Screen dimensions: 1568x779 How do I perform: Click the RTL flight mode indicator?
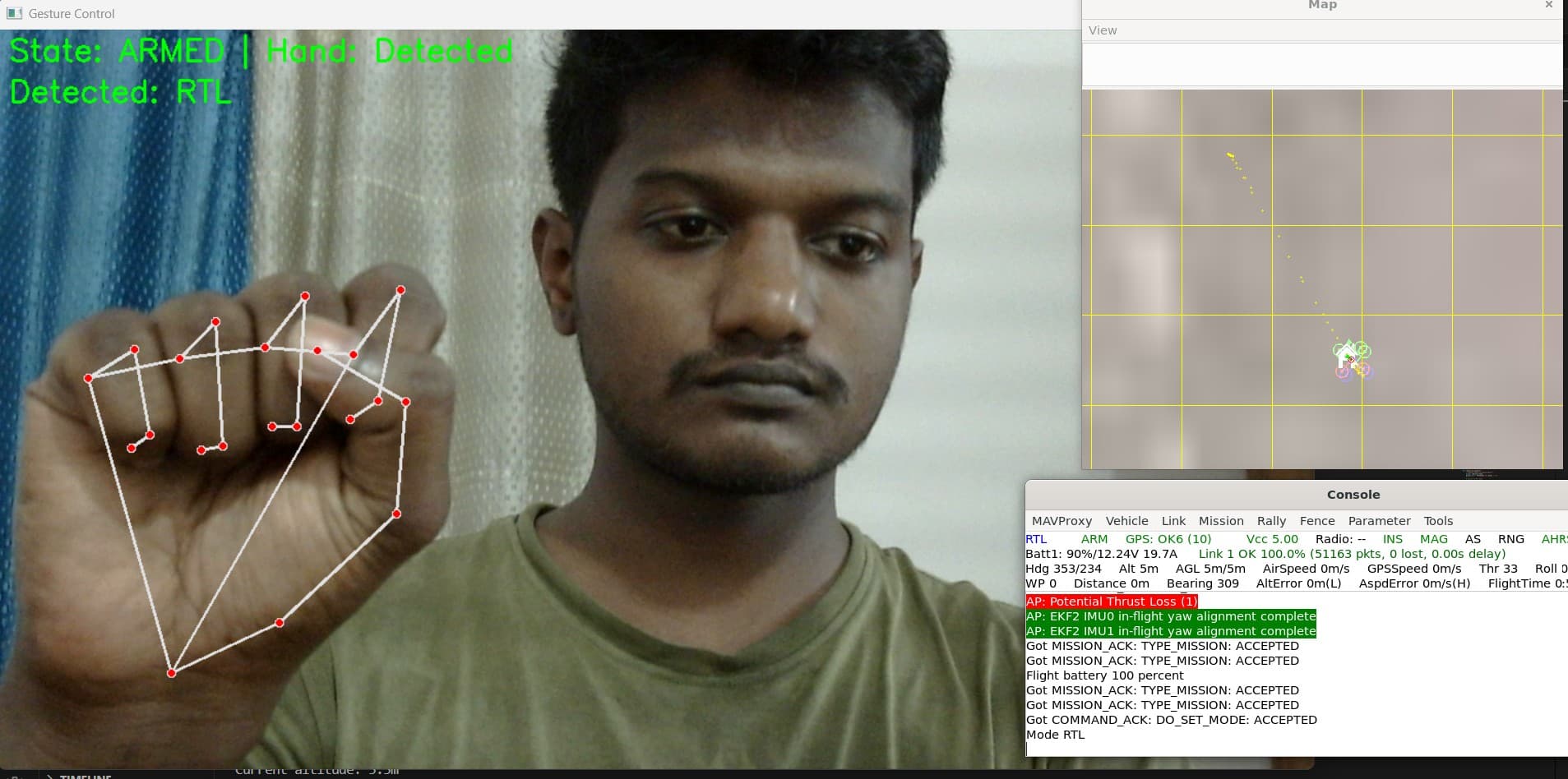click(1038, 539)
